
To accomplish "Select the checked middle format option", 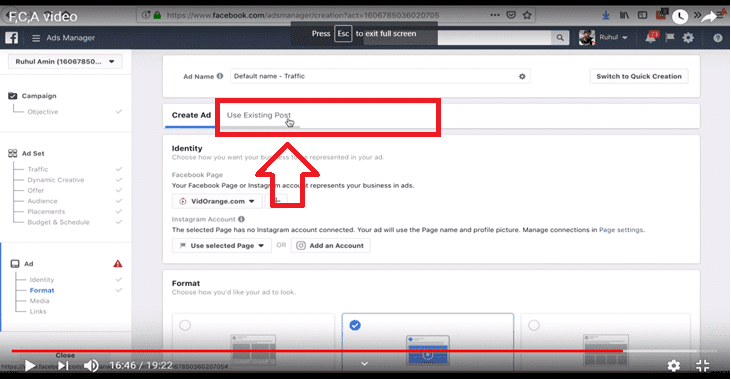I will (355, 325).
